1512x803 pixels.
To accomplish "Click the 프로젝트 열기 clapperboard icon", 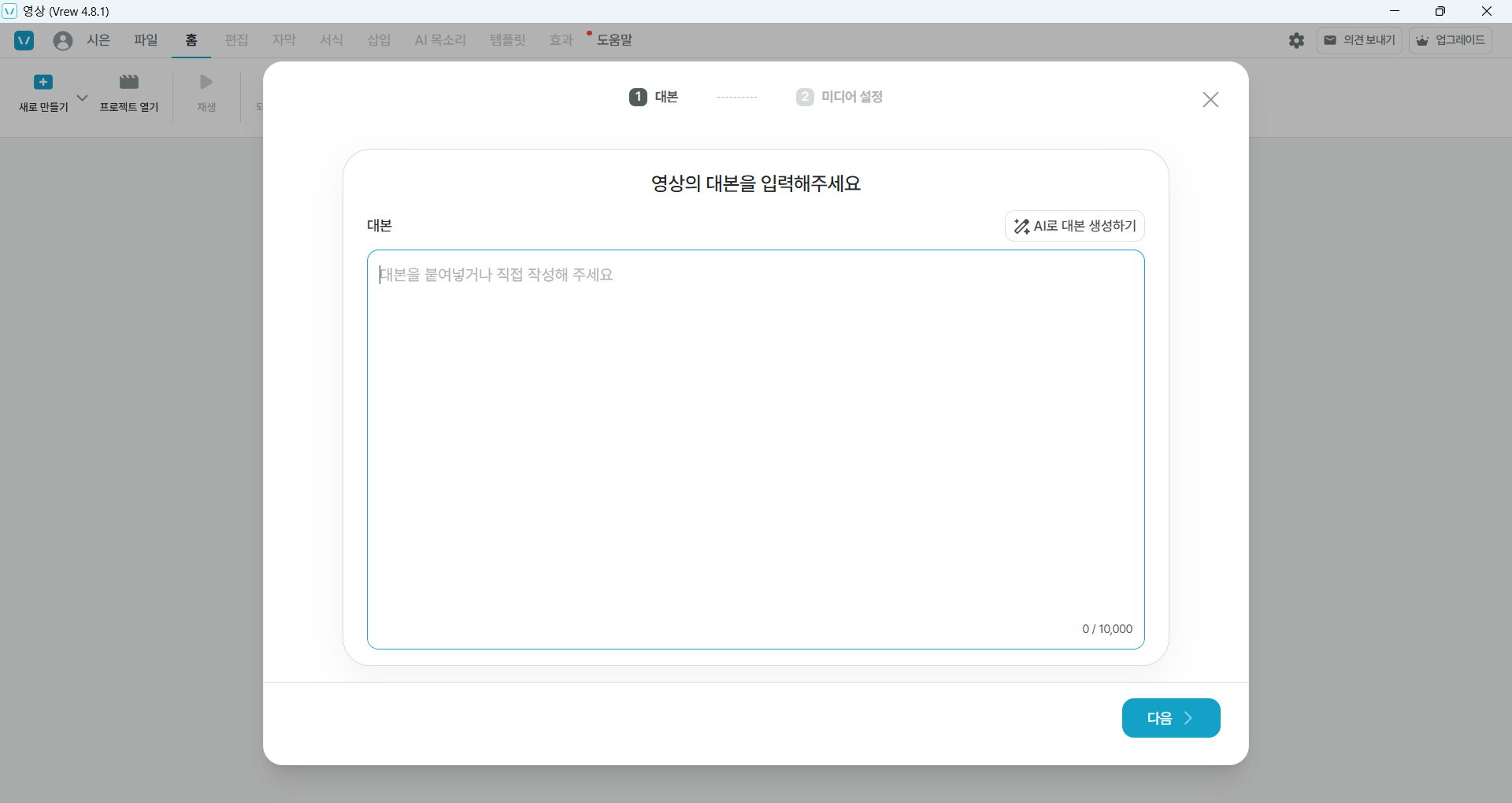I will coord(129,82).
